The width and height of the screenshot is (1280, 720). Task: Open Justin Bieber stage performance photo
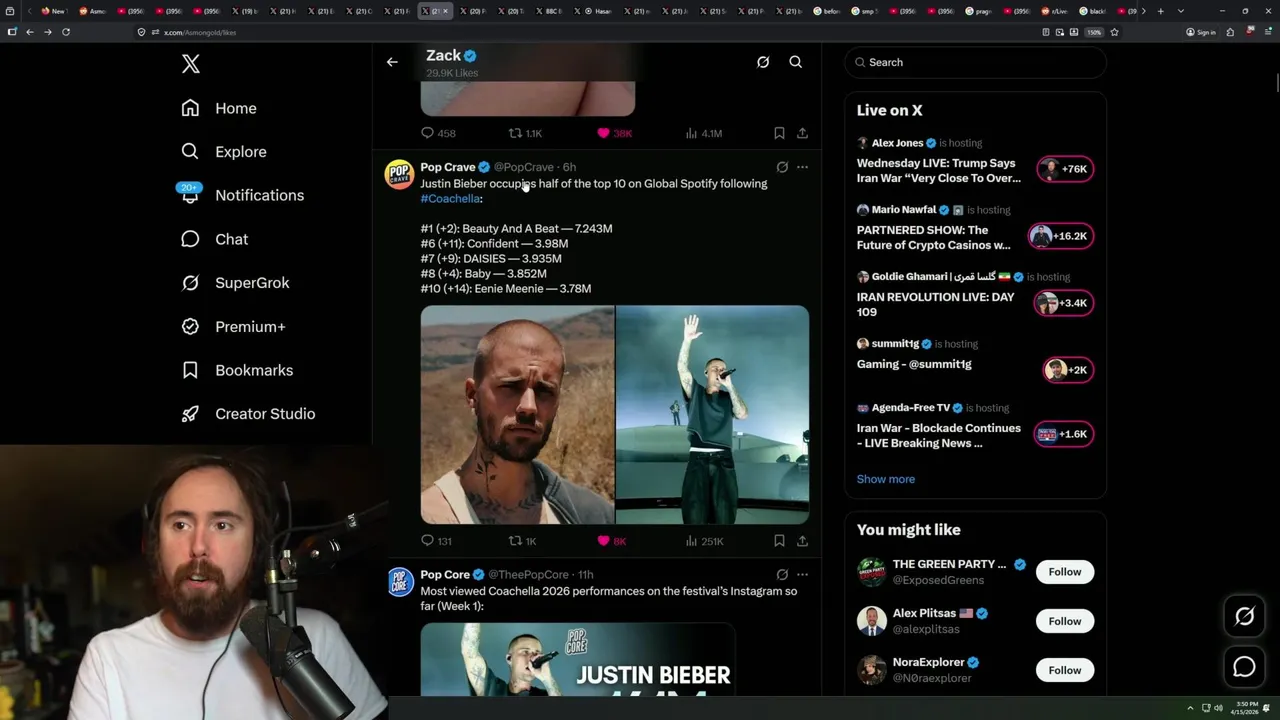click(x=712, y=415)
